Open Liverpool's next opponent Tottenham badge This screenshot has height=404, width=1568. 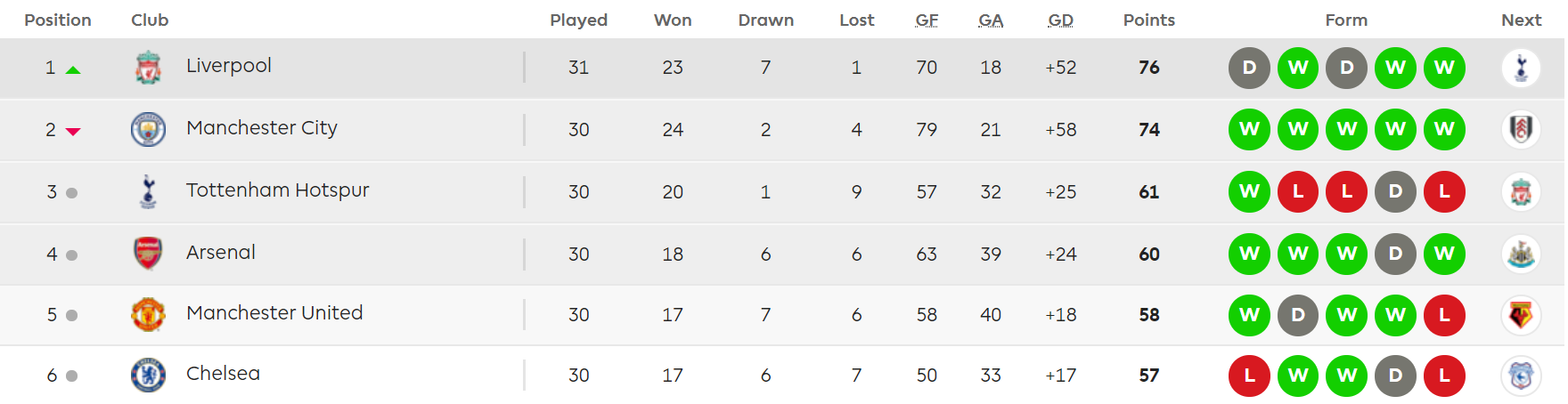pyautogui.click(x=1521, y=68)
